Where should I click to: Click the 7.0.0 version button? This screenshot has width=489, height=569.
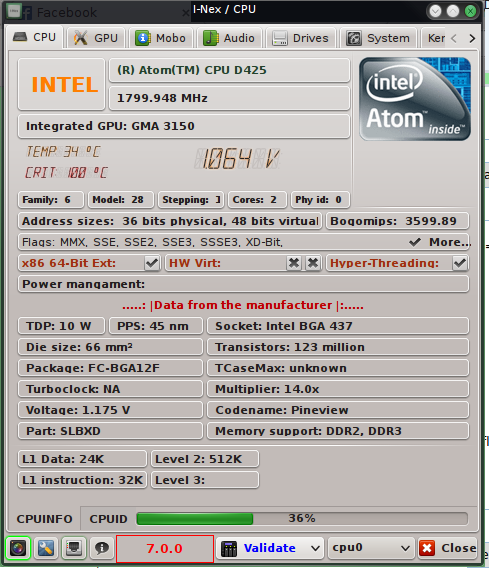tap(165, 548)
